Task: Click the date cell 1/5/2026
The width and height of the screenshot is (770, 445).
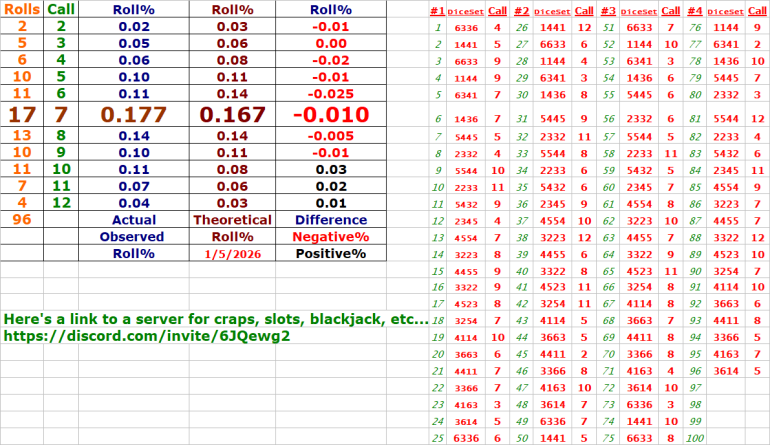Action: tap(232, 254)
